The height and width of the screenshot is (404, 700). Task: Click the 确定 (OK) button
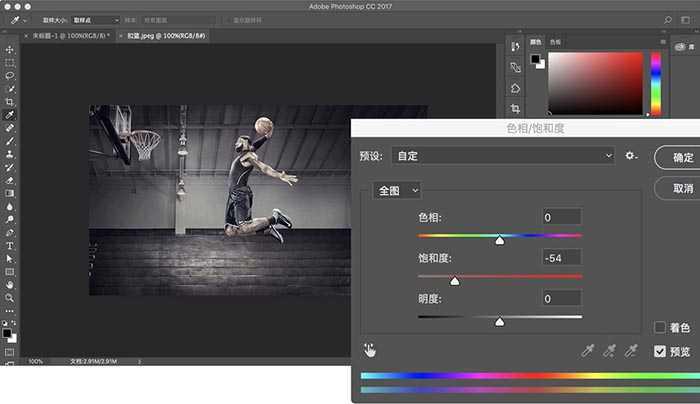pos(682,158)
